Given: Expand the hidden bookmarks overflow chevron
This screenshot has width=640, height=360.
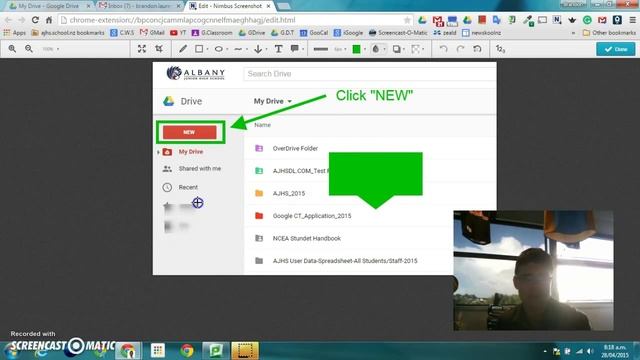Looking at the screenshot, I should (573, 33).
